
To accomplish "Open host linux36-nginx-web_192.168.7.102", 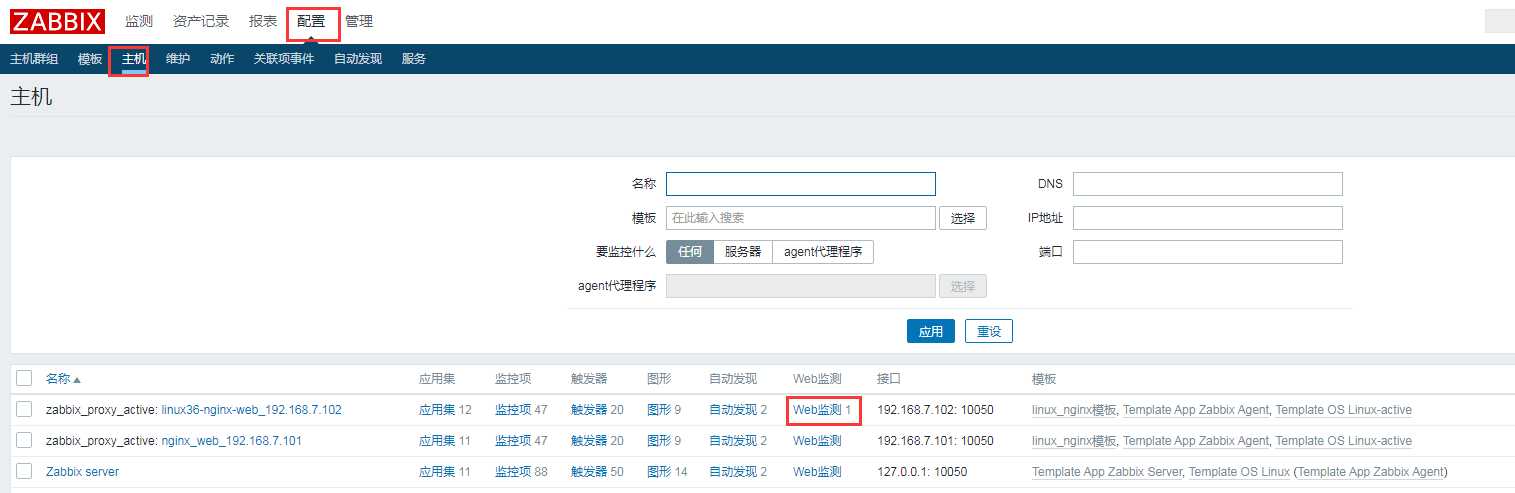I will pos(251,410).
